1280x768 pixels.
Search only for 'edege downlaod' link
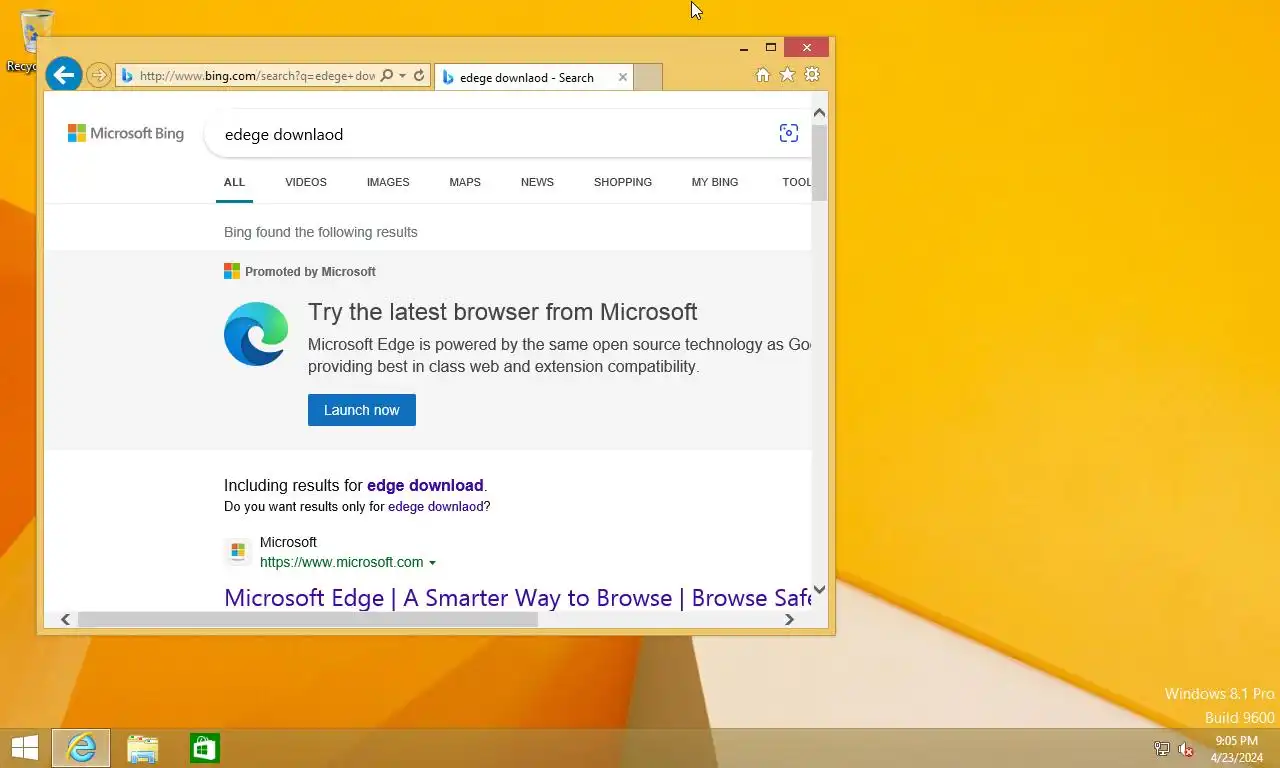(436, 507)
